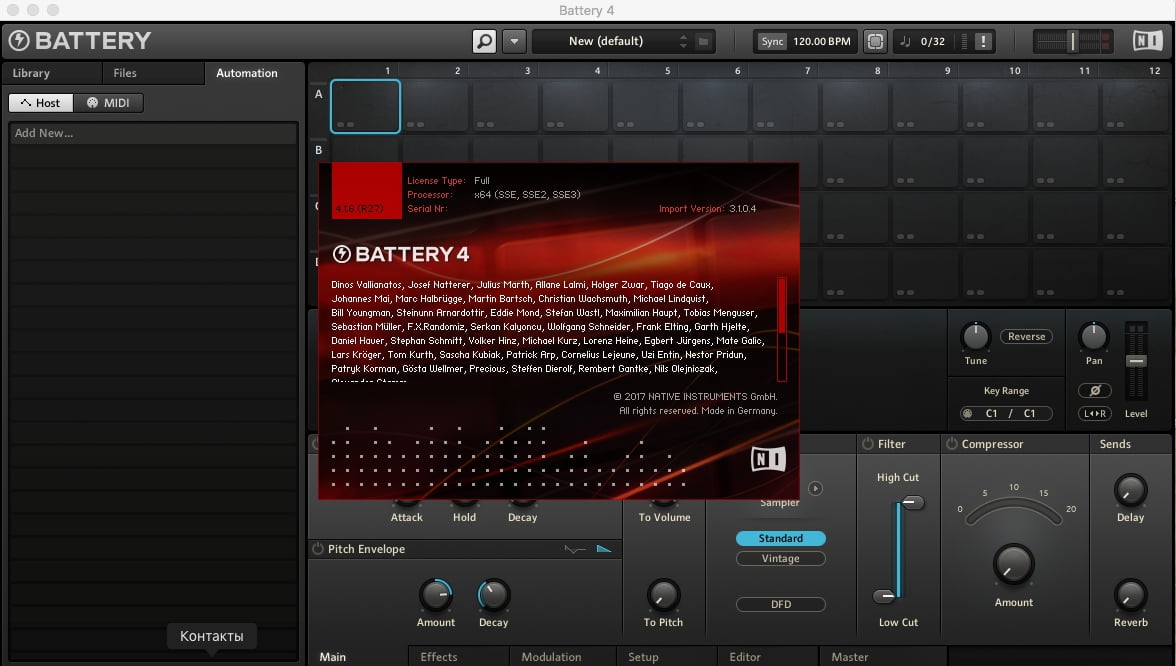Toggle the Compressor power button
This screenshot has height=666, width=1176.
(x=952, y=444)
